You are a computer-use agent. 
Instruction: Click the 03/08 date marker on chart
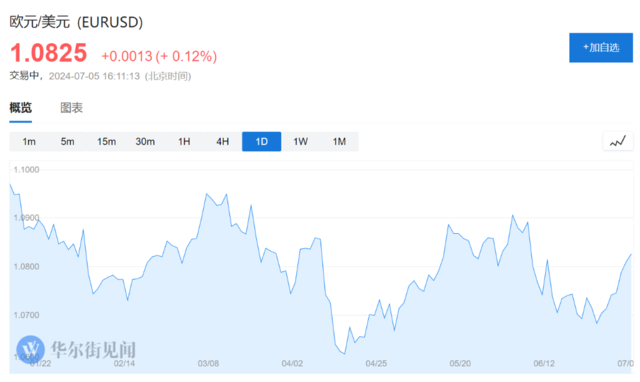click(208, 363)
